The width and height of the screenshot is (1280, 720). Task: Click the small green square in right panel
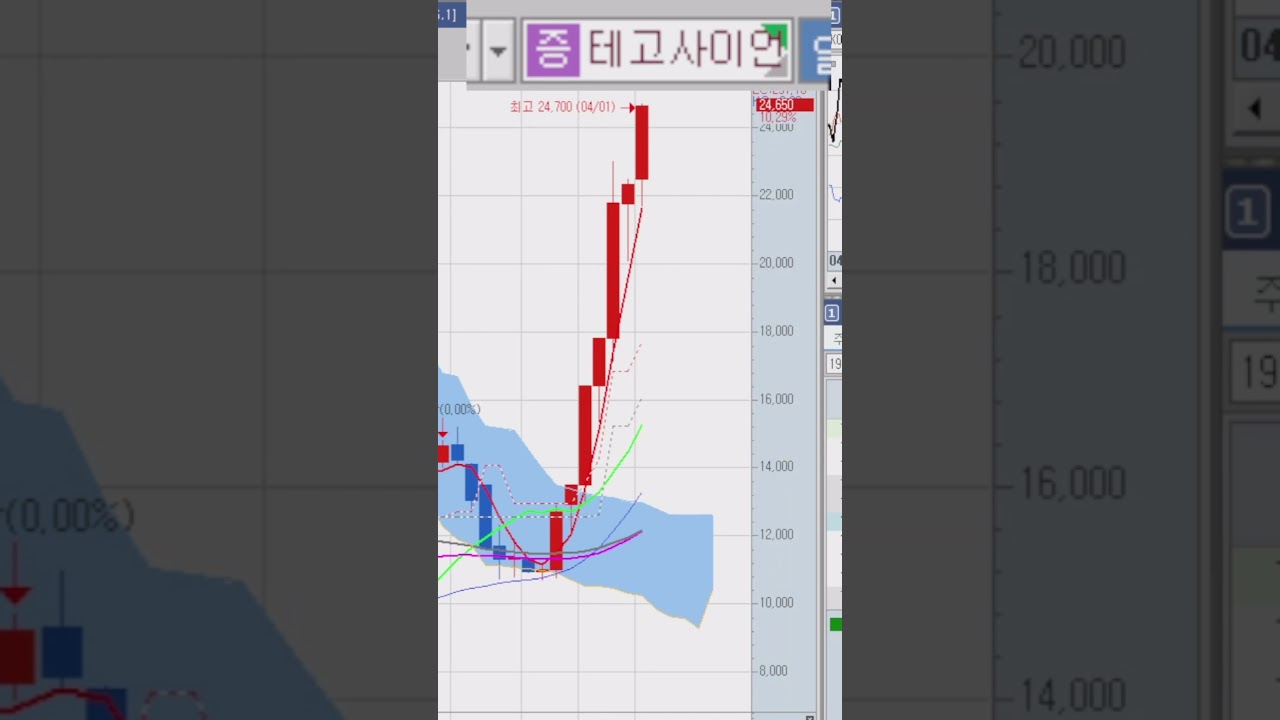(836, 624)
